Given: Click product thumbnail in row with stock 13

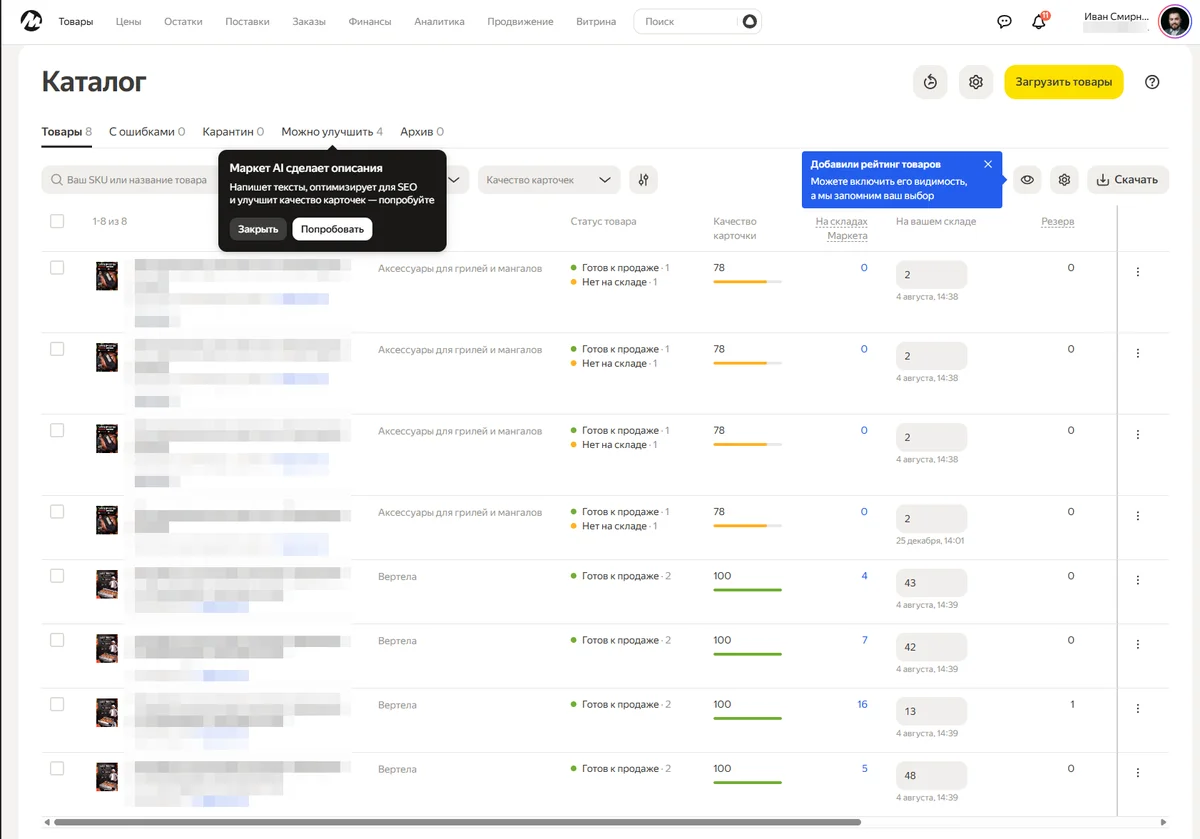Looking at the screenshot, I should point(107,712).
